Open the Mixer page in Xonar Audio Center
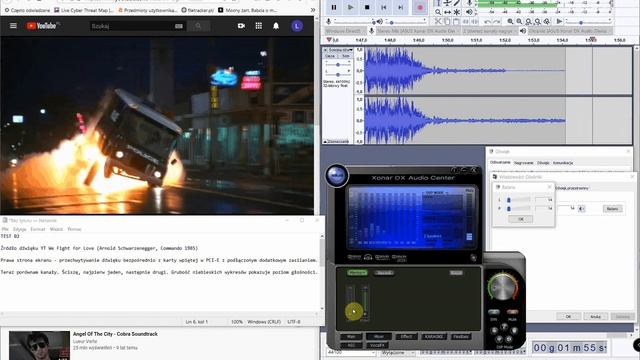Screen dimensions: 640x360 coord(378,336)
